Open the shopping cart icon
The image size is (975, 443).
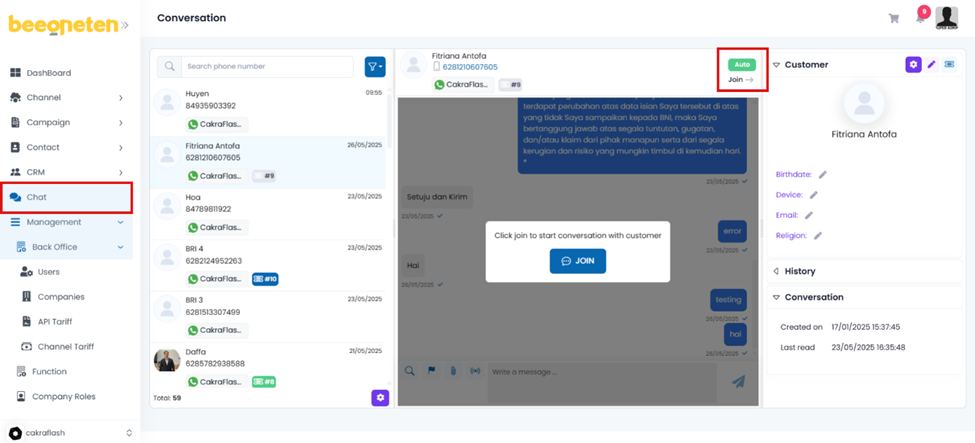[893, 18]
